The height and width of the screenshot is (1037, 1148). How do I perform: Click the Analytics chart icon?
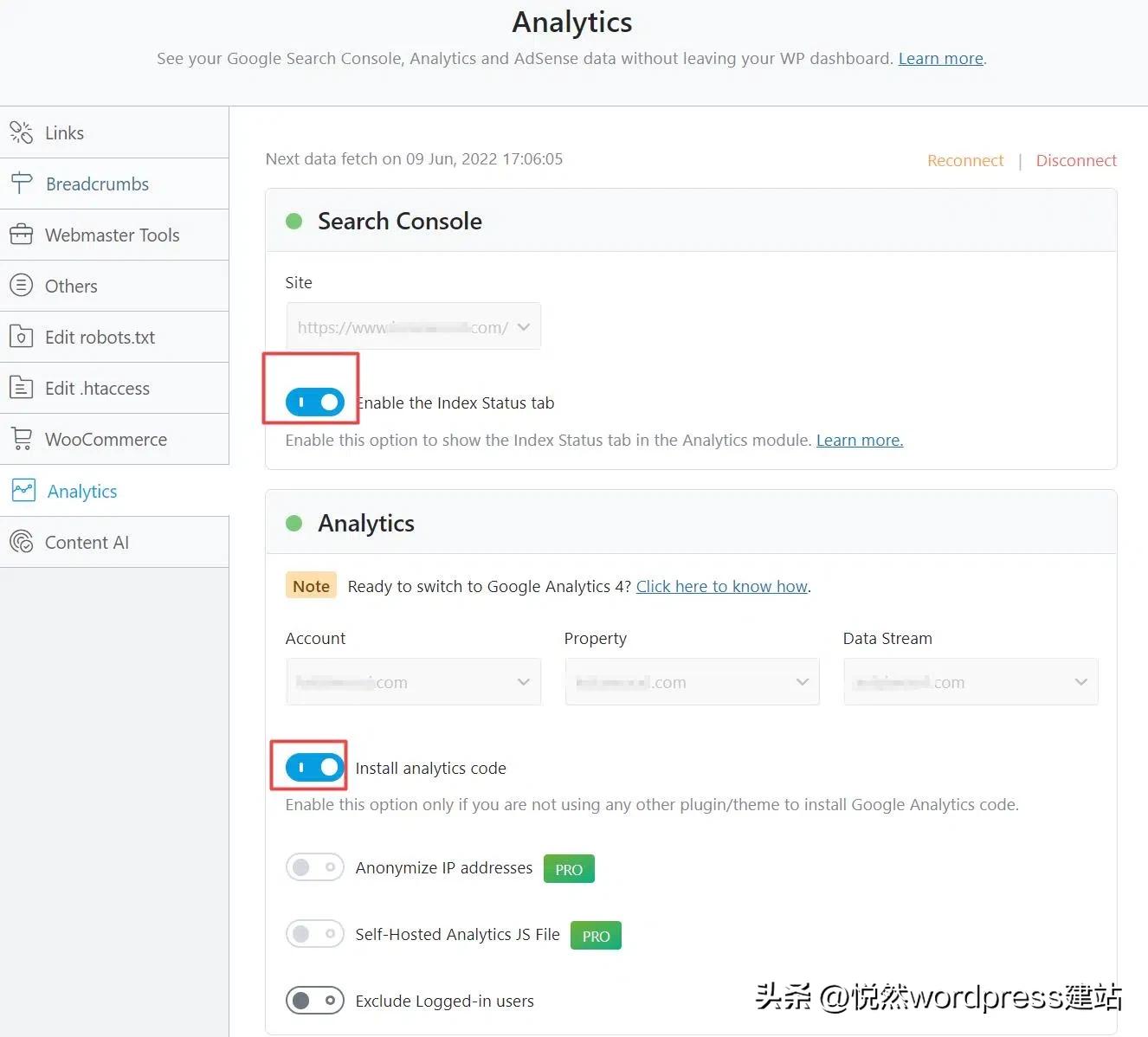click(23, 491)
